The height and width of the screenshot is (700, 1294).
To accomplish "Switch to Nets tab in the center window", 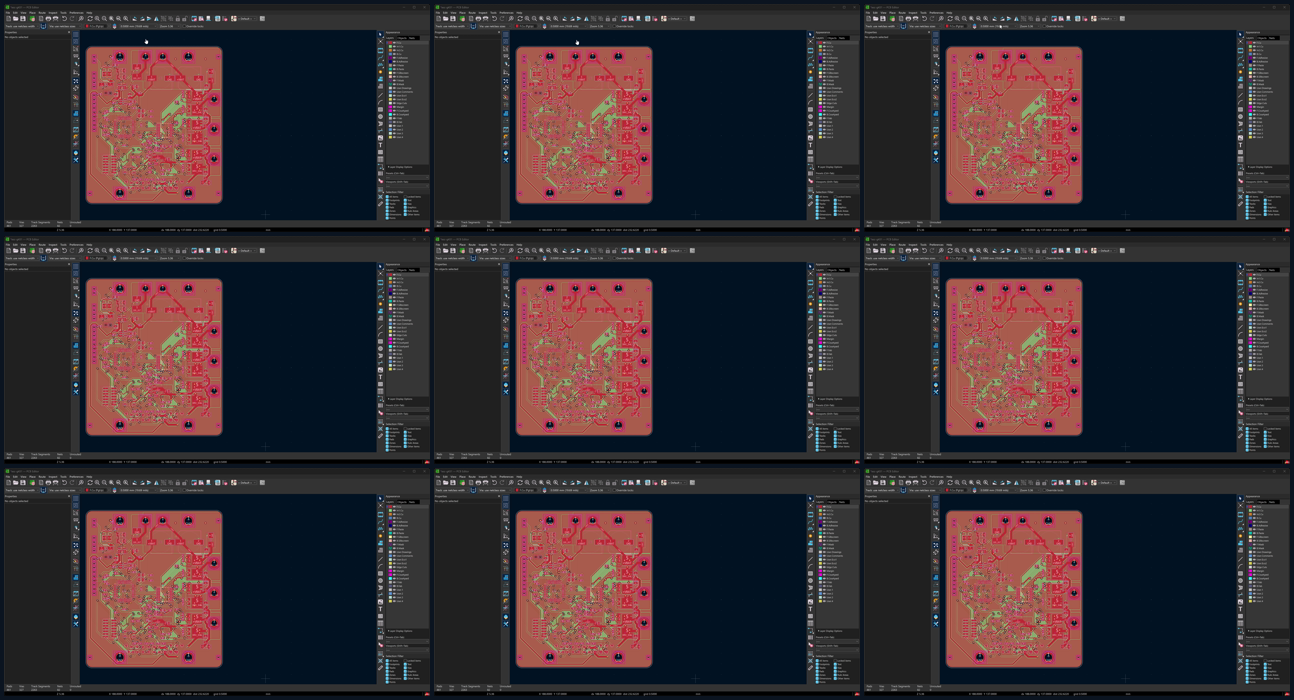I will (842, 270).
